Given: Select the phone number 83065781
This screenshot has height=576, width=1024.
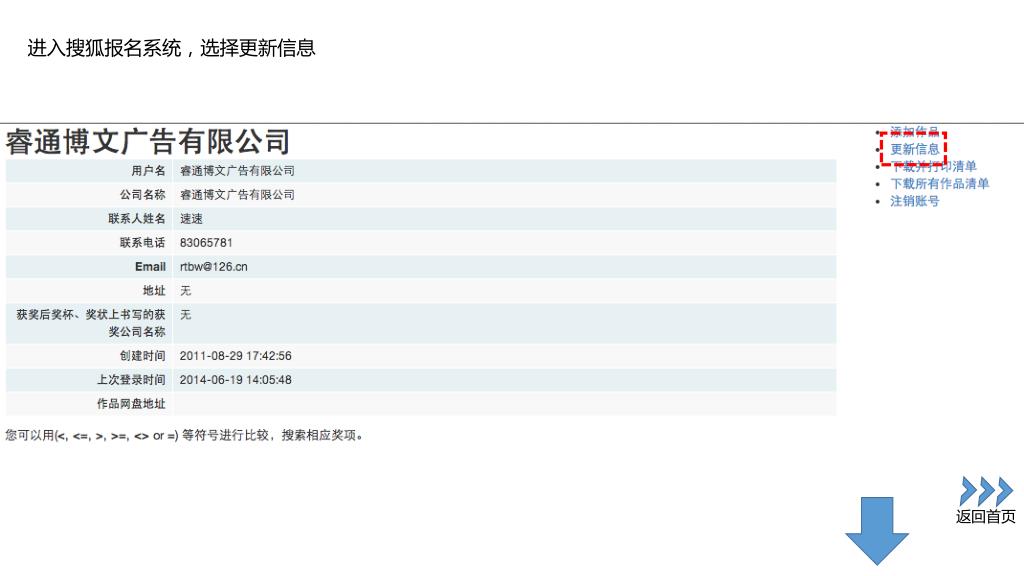Looking at the screenshot, I should (x=206, y=242).
